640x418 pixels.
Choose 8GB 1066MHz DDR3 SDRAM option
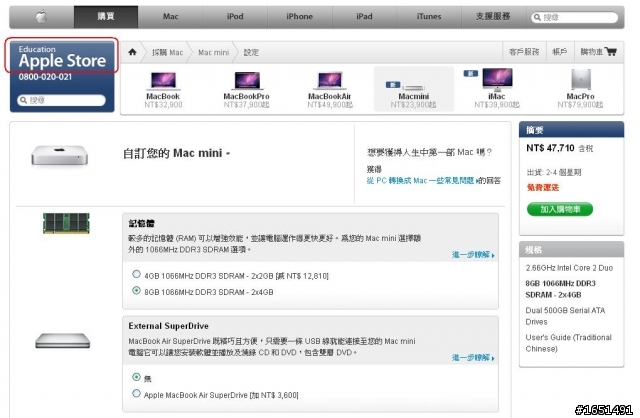click(x=136, y=291)
